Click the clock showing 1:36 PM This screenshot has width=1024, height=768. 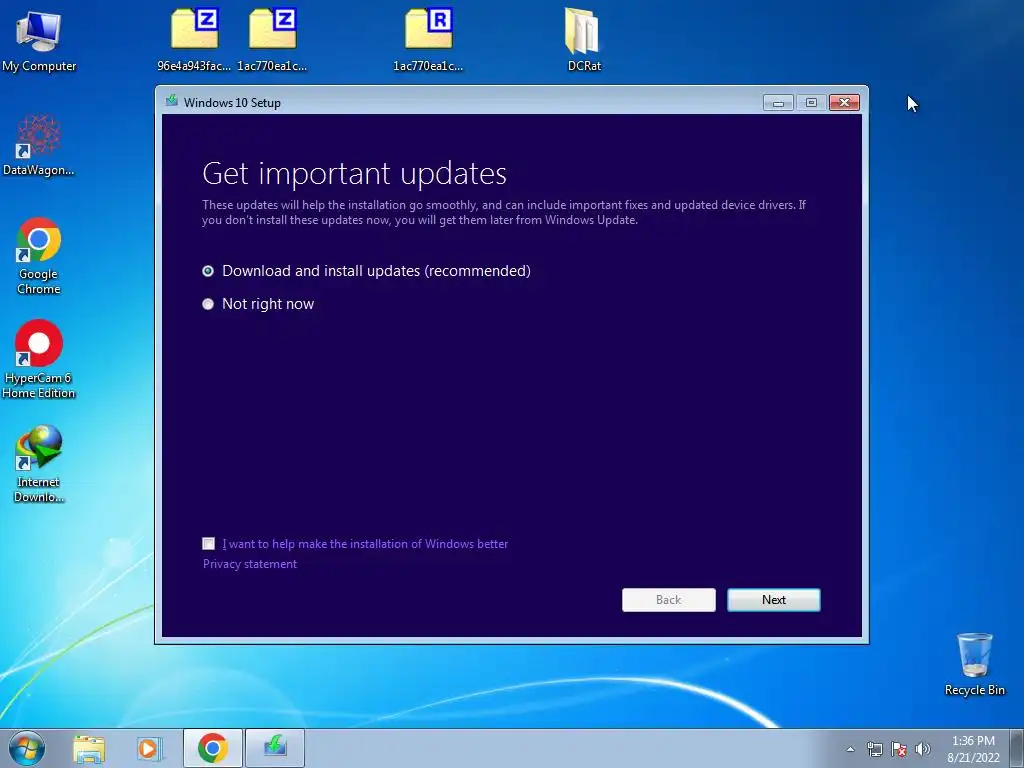[973, 741]
